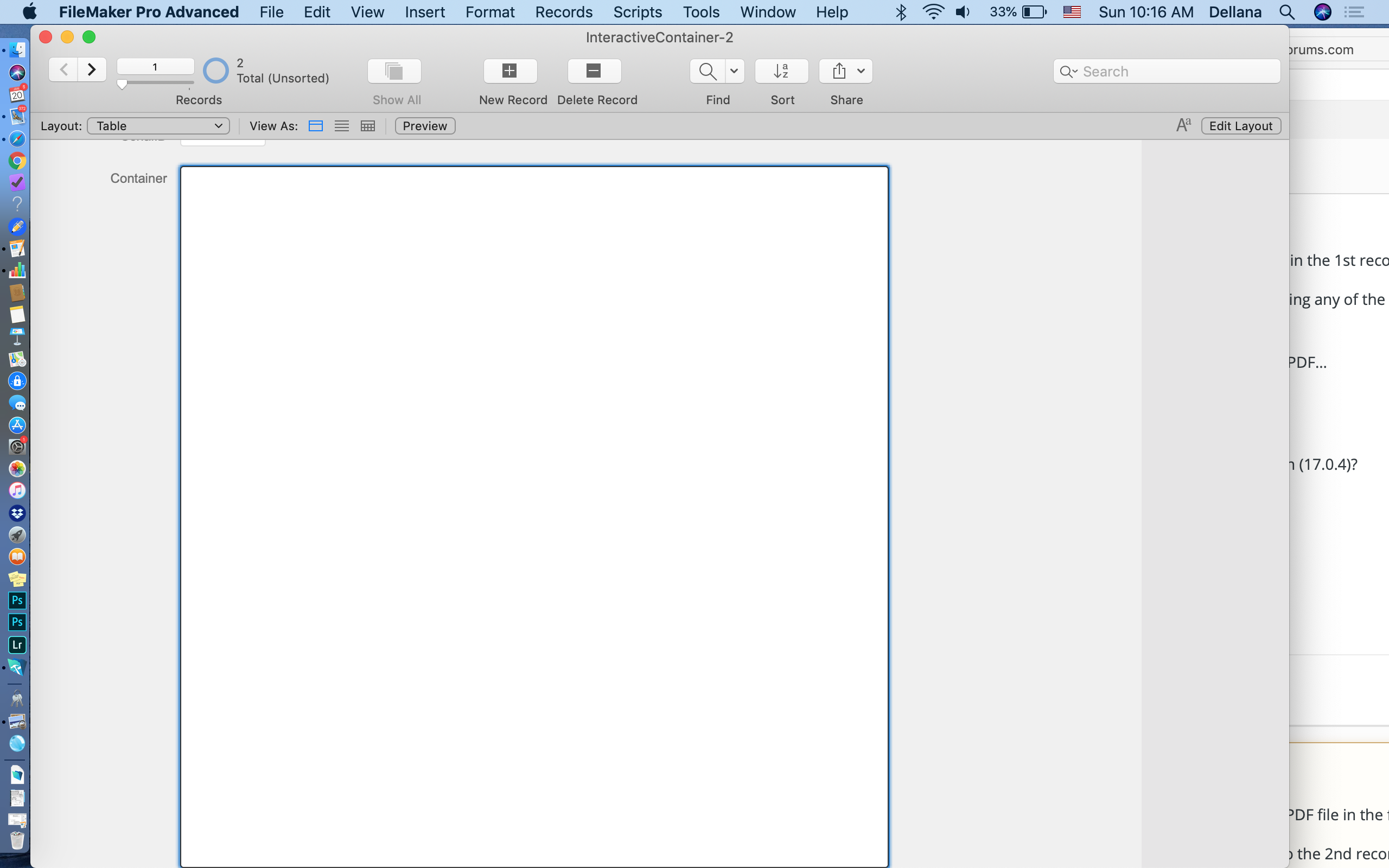The height and width of the screenshot is (868, 1389).
Task: Open the Window menu
Action: [x=767, y=12]
